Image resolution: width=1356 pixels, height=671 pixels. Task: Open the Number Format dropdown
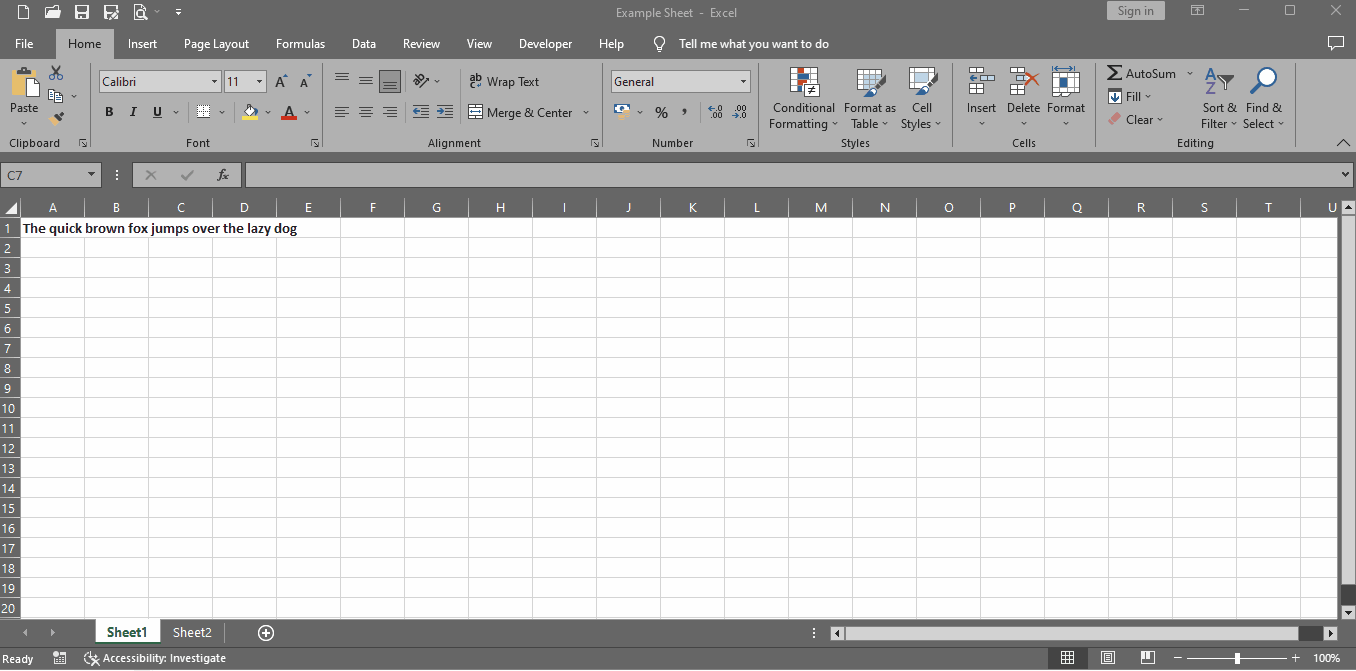click(743, 81)
